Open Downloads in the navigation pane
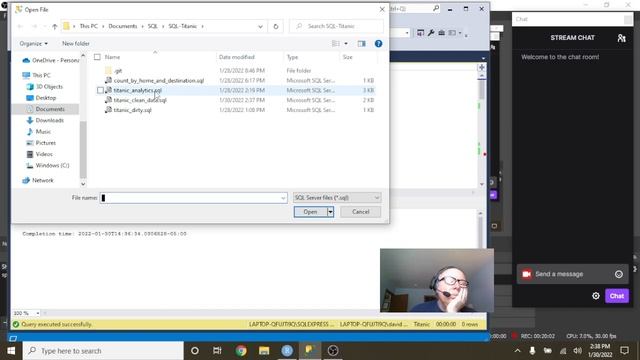The image size is (640, 360). tap(45, 120)
